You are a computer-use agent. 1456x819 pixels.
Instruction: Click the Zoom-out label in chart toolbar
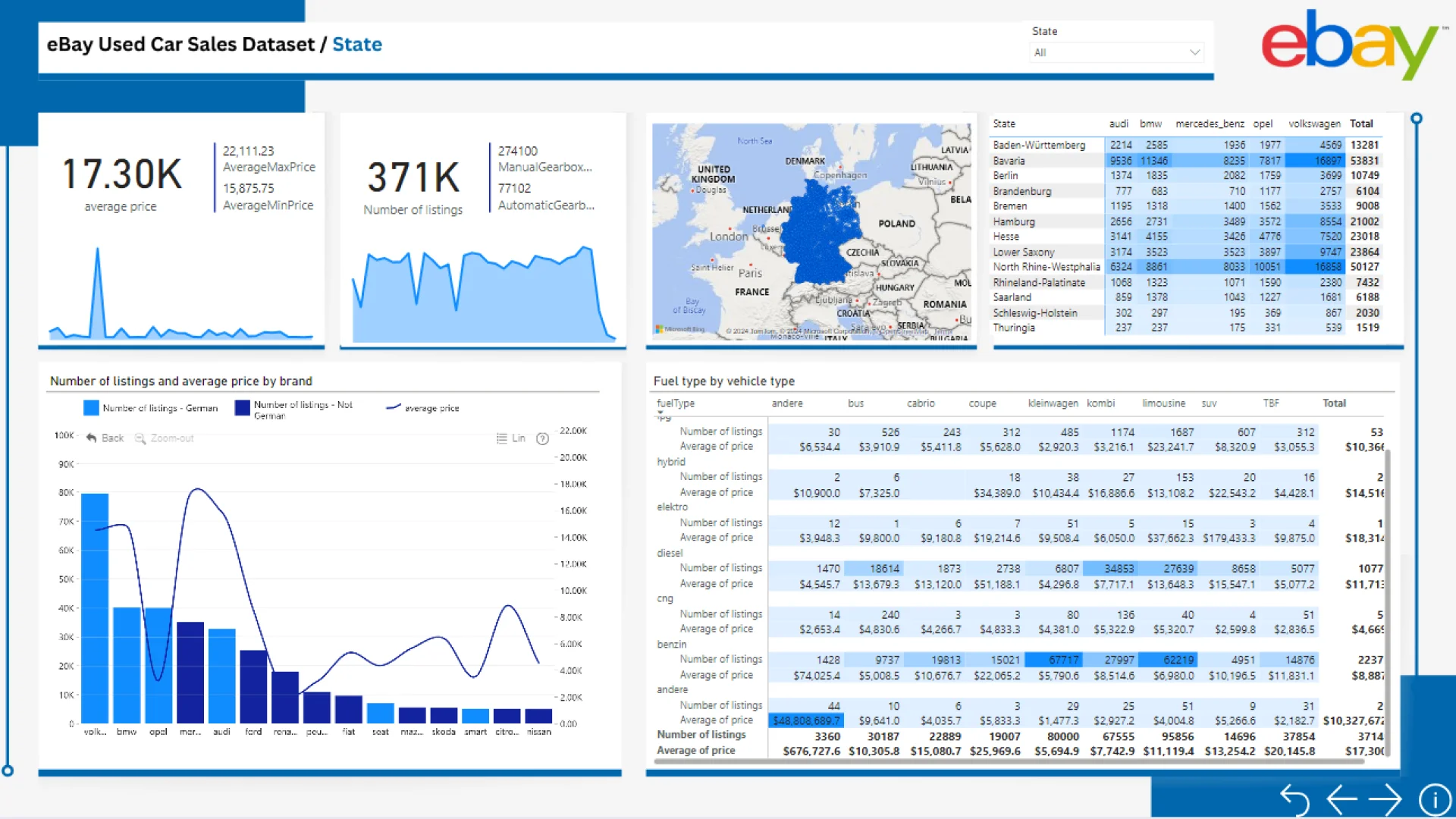(172, 438)
